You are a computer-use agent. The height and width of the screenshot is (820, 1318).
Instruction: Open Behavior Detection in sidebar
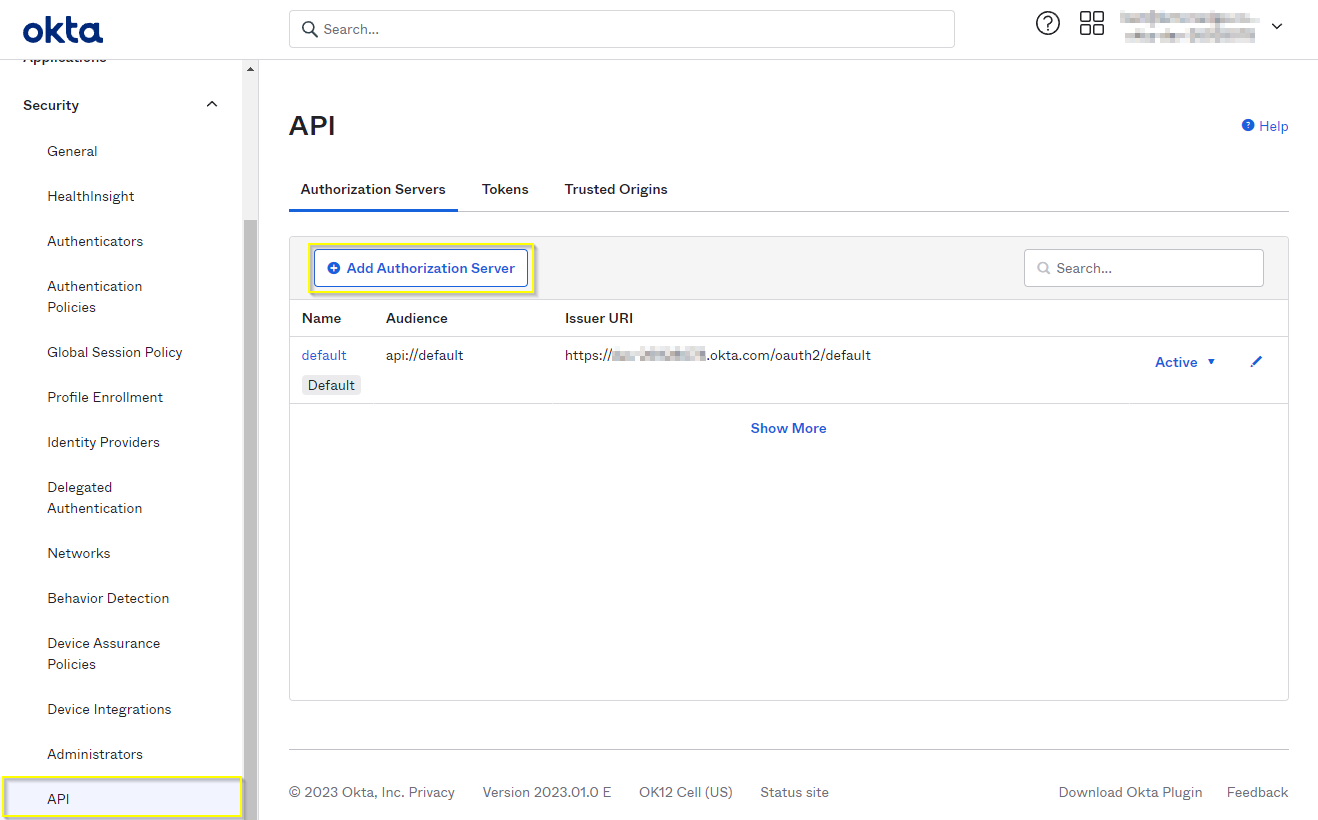[x=108, y=598]
